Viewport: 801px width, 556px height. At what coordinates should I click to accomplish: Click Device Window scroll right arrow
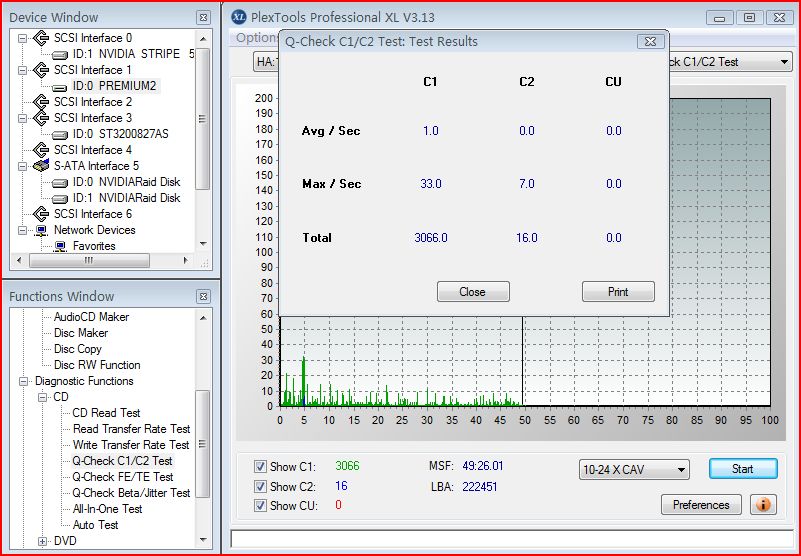[185, 261]
